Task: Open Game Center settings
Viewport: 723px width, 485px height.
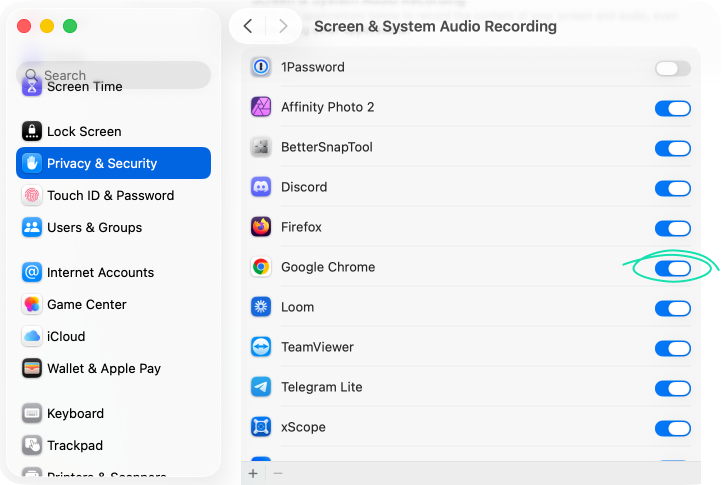Action: click(x=113, y=304)
